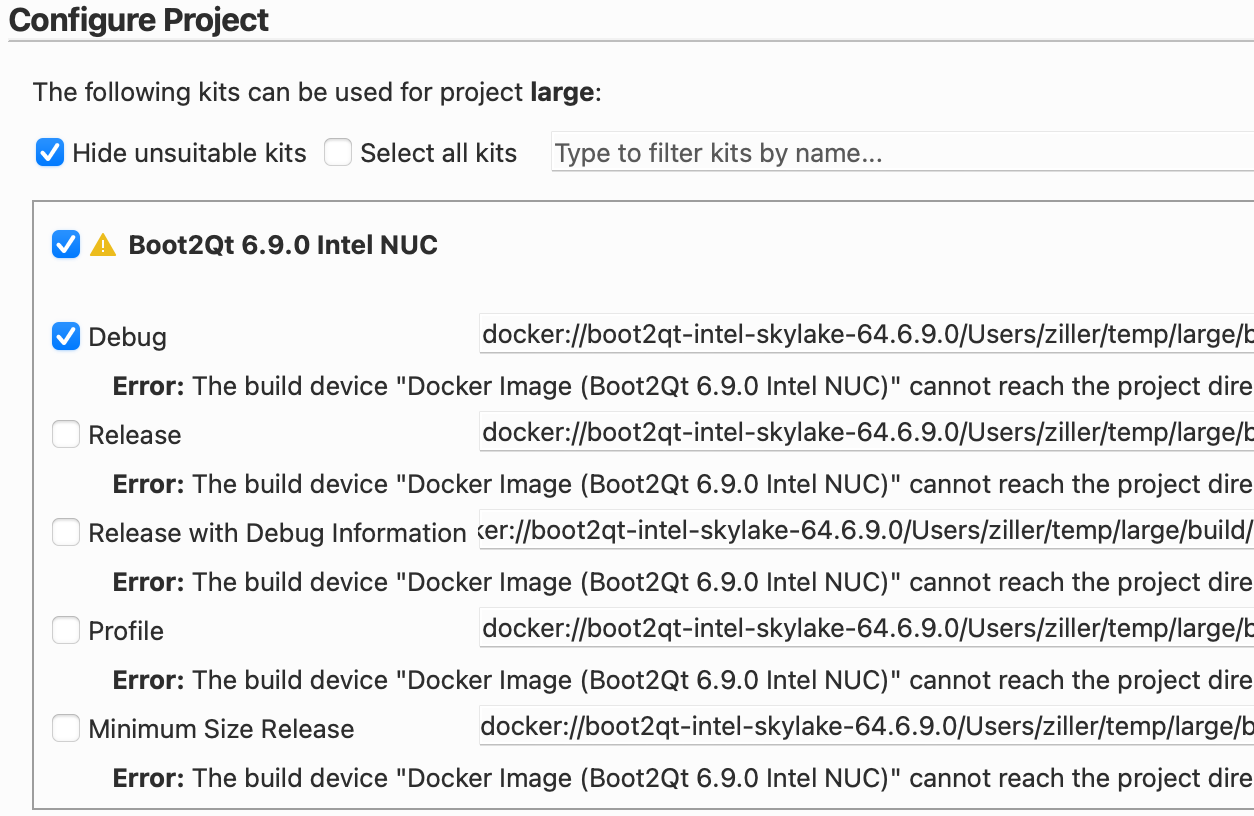The image size is (1254, 816).
Task: Click the Profile build directory path field
Action: (866, 629)
